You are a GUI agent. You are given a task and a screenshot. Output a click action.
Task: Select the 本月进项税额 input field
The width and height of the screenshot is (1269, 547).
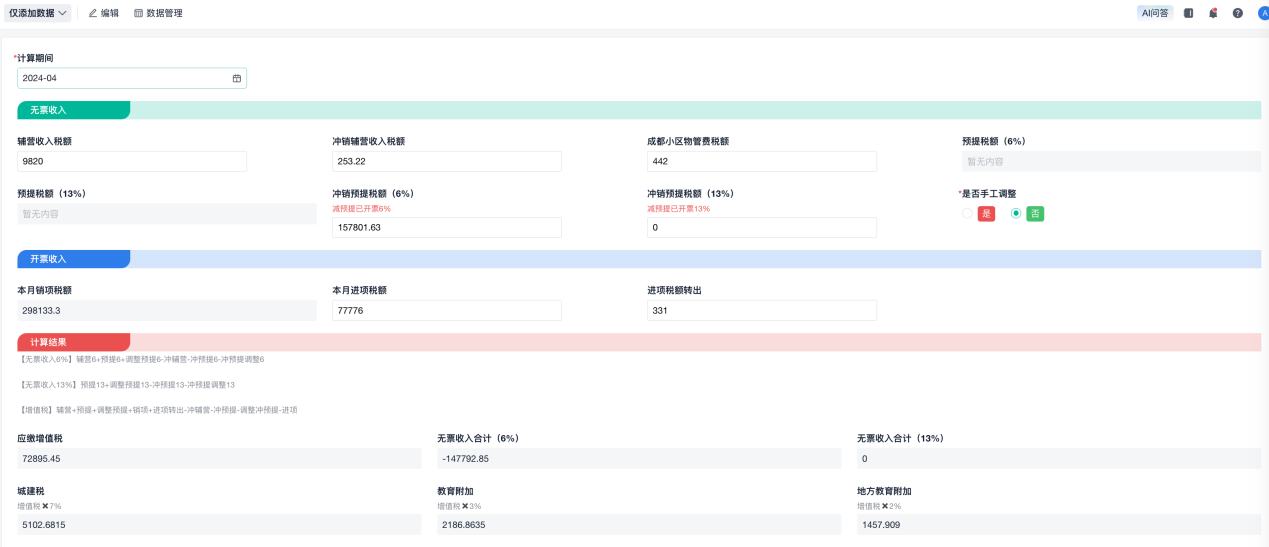pyautogui.click(x=446, y=311)
